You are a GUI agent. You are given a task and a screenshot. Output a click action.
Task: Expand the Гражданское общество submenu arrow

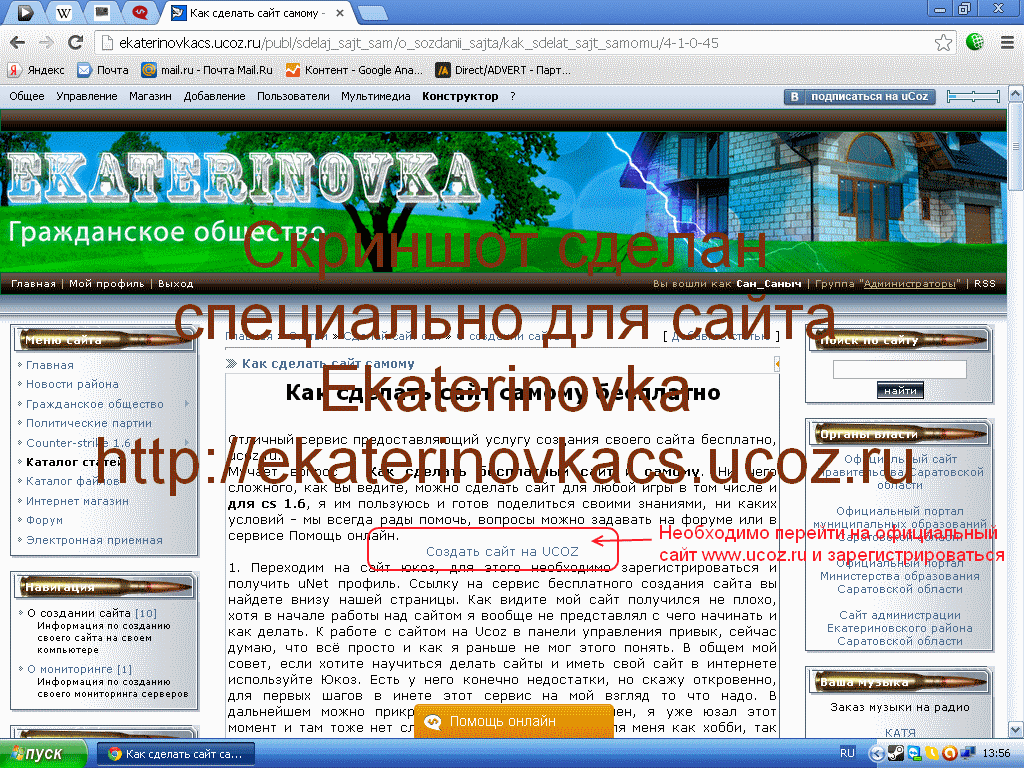187,404
